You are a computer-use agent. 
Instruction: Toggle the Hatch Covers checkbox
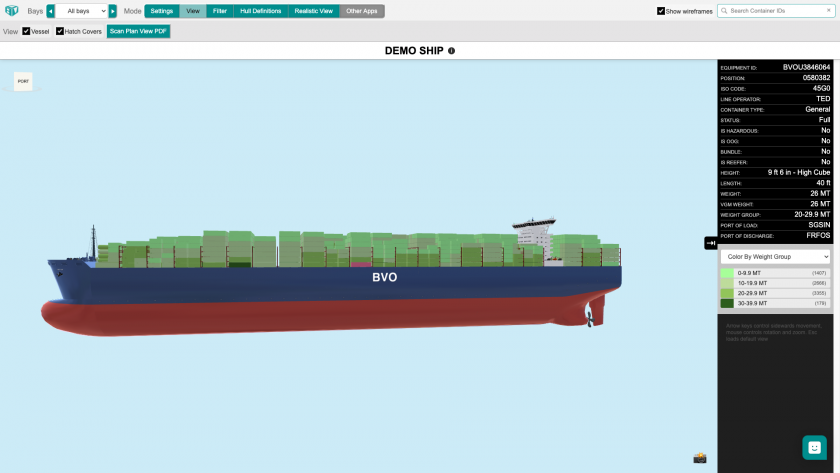60,31
